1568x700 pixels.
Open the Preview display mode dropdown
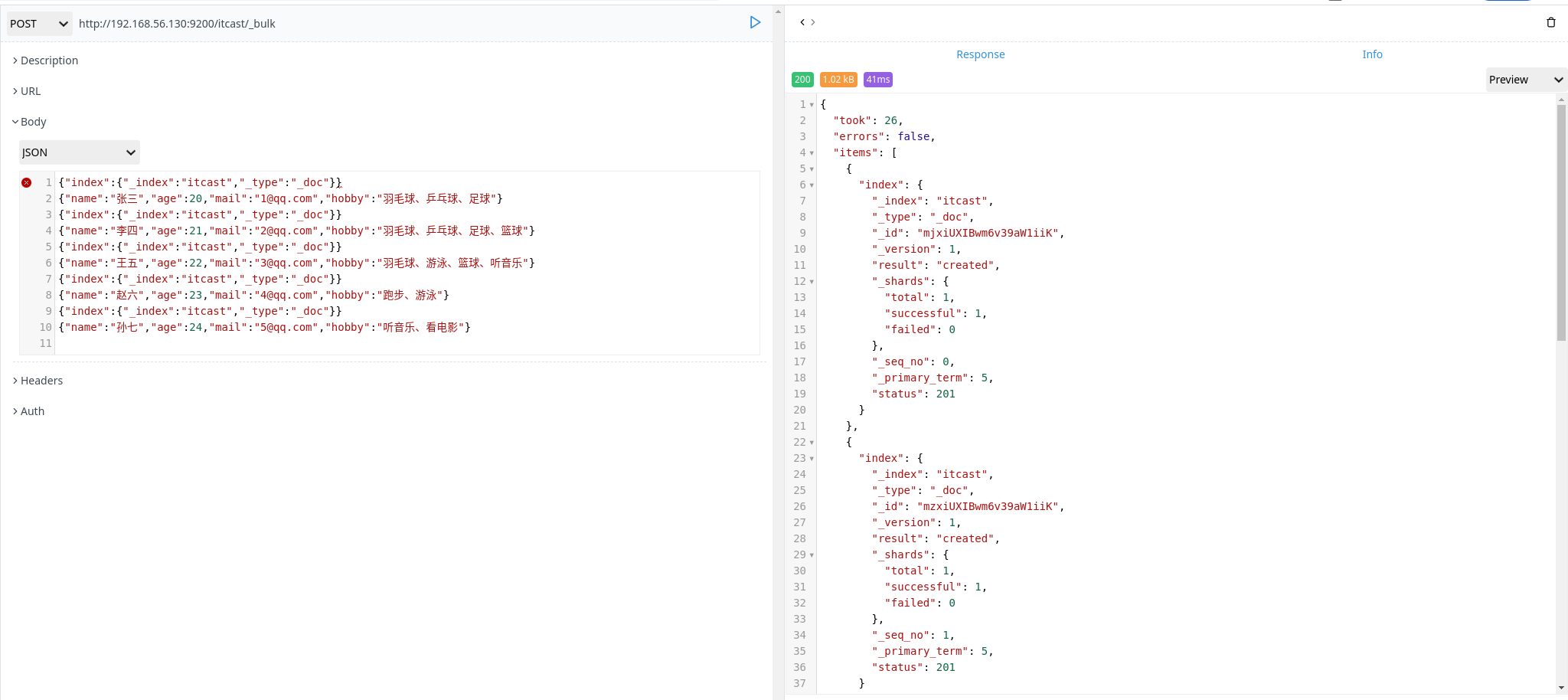point(1524,79)
